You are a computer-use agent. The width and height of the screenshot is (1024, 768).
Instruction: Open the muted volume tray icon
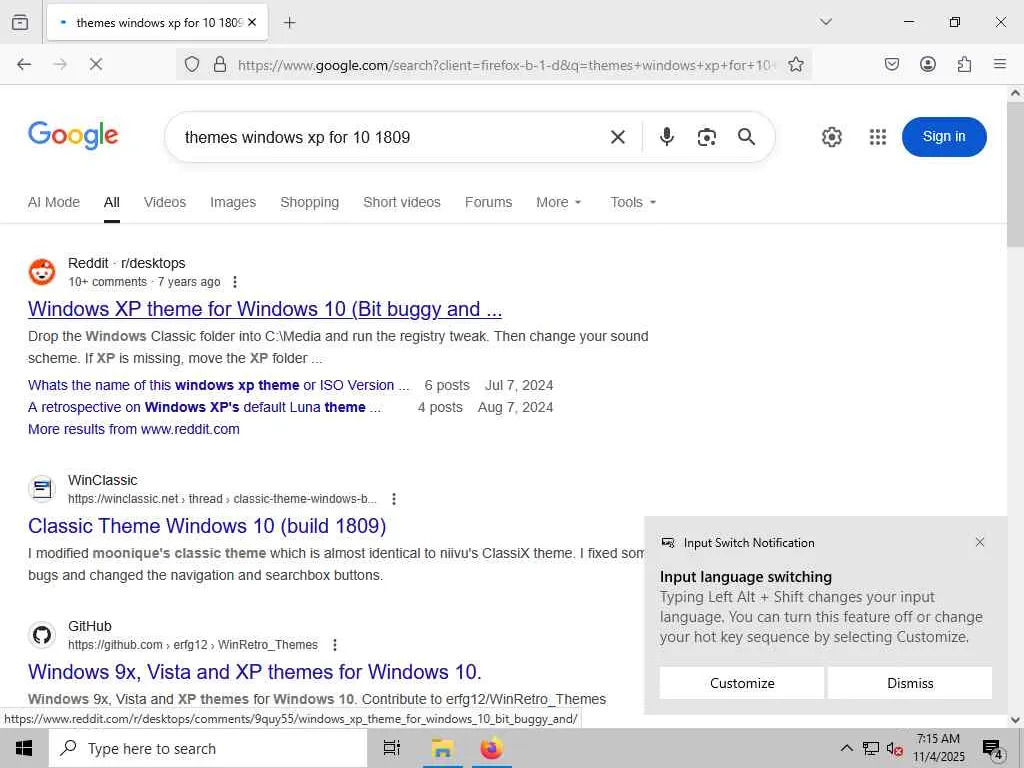(894, 750)
